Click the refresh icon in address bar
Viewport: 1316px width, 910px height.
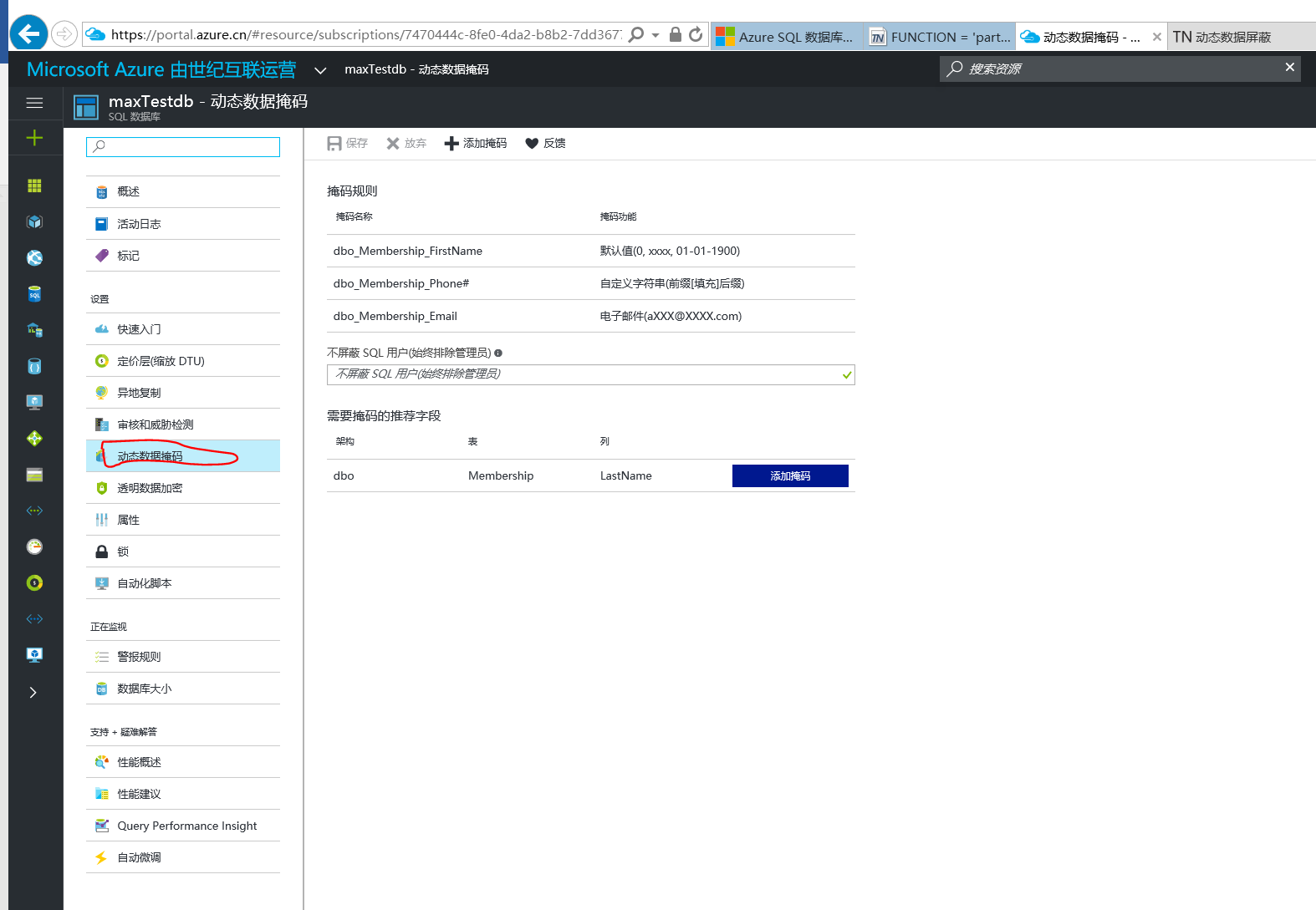(x=696, y=34)
